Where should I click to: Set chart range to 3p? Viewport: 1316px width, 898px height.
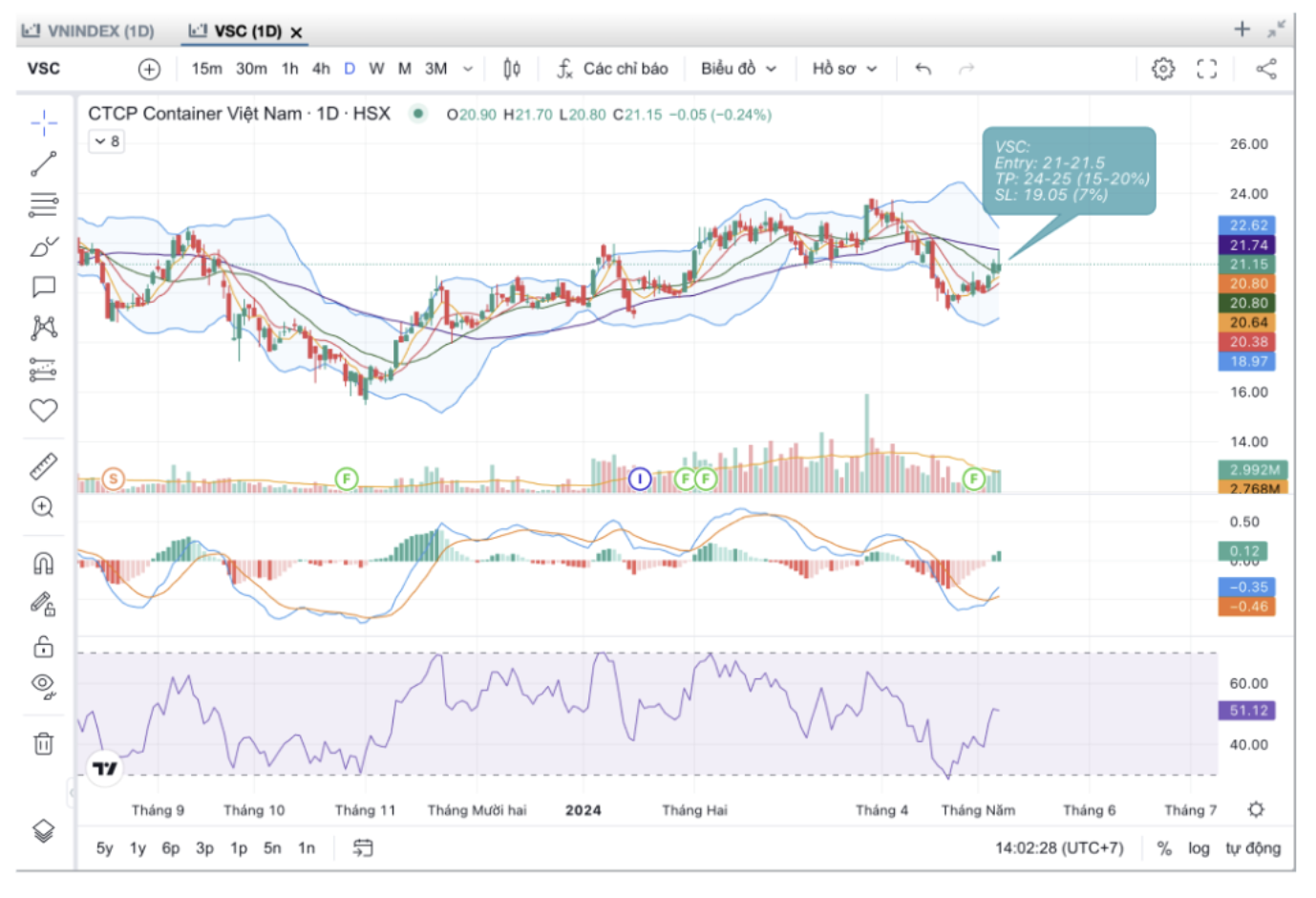tap(204, 847)
